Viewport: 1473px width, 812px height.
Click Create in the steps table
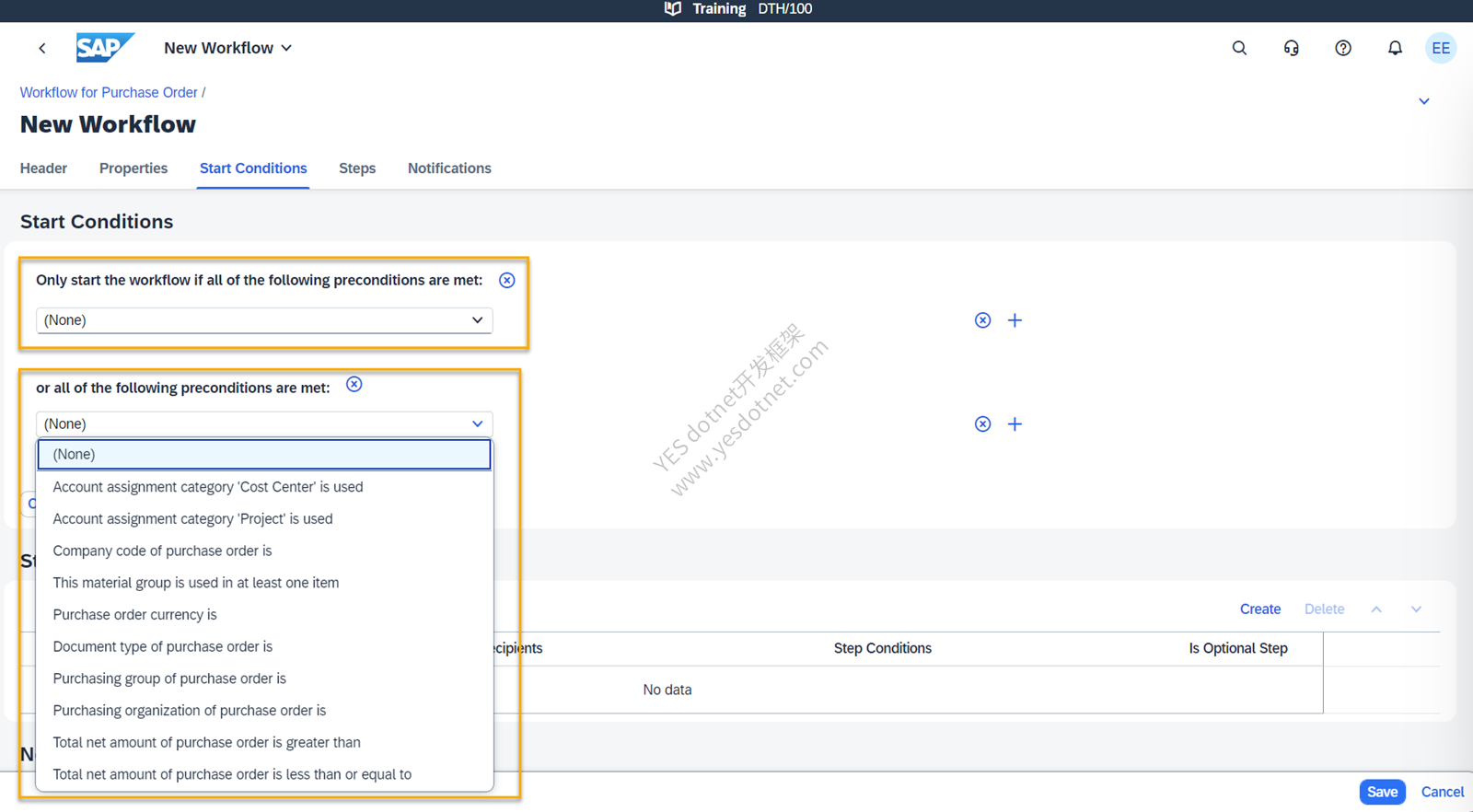[x=1260, y=609]
